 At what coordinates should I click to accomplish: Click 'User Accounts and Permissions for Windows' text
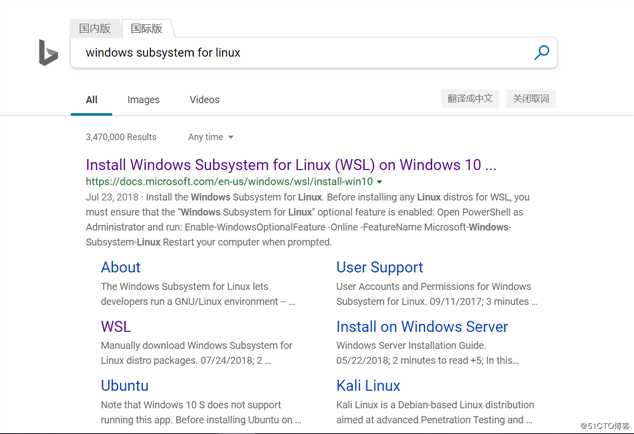pyautogui.click(x=433, y=286)
